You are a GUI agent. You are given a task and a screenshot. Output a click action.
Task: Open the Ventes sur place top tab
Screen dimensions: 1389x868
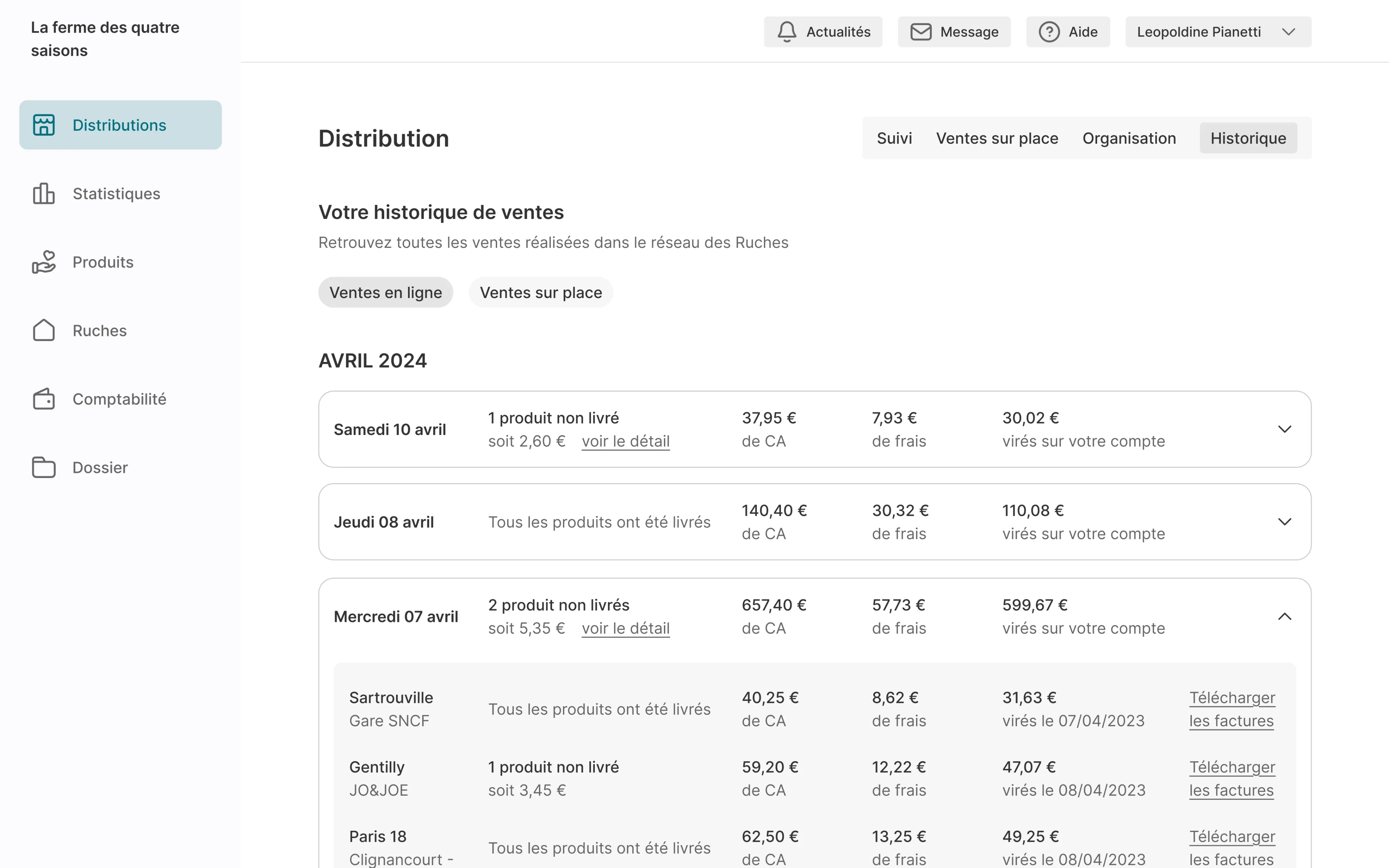point(997,138)
